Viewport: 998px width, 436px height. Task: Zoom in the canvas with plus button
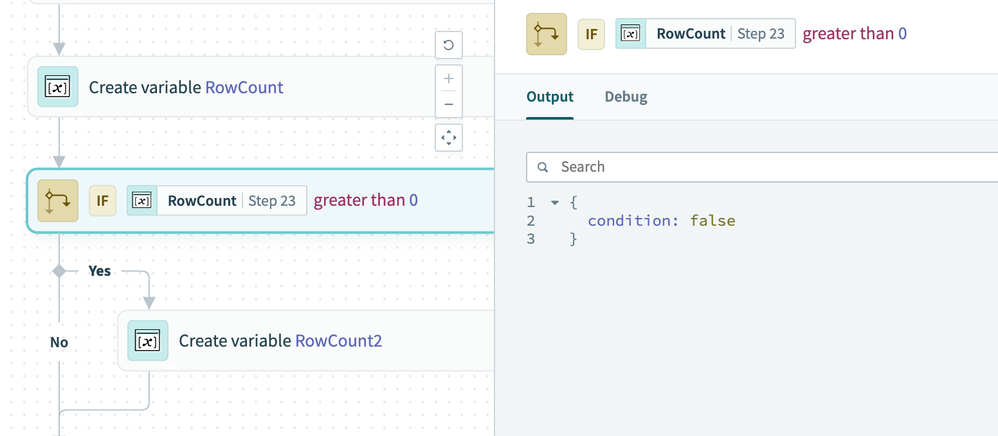tap(449, 79)
